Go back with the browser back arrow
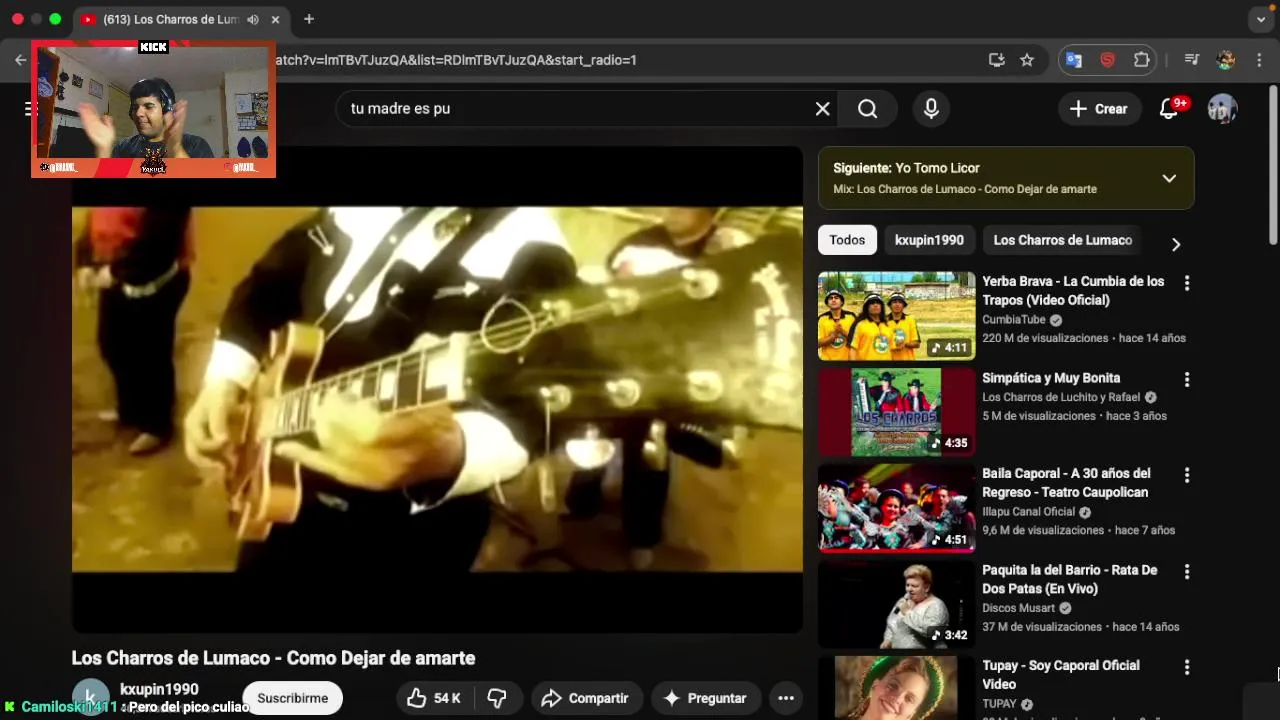Screen dimensions: 1280x720 (21, 60)
